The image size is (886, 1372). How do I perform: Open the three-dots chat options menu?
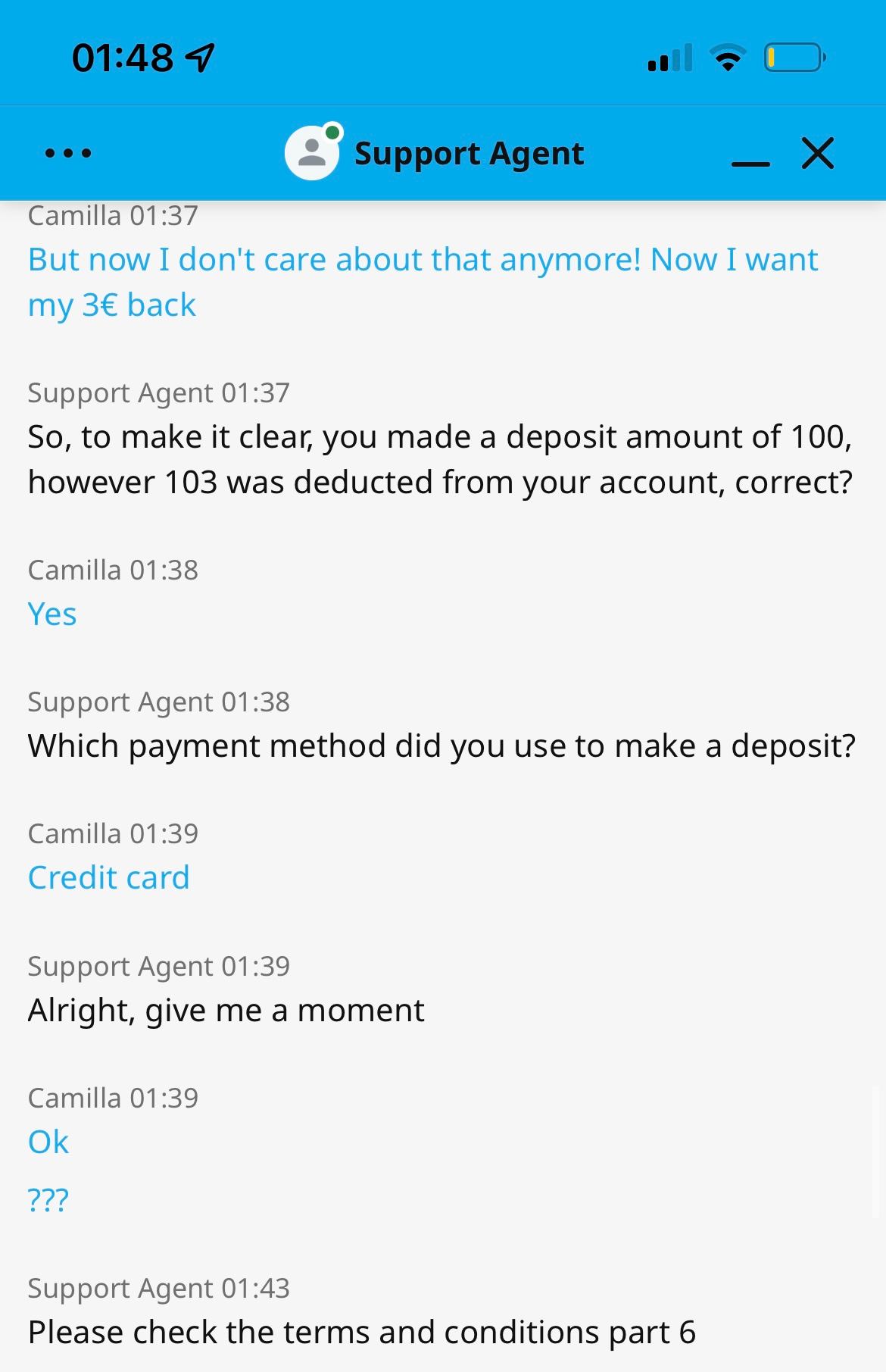68,153
